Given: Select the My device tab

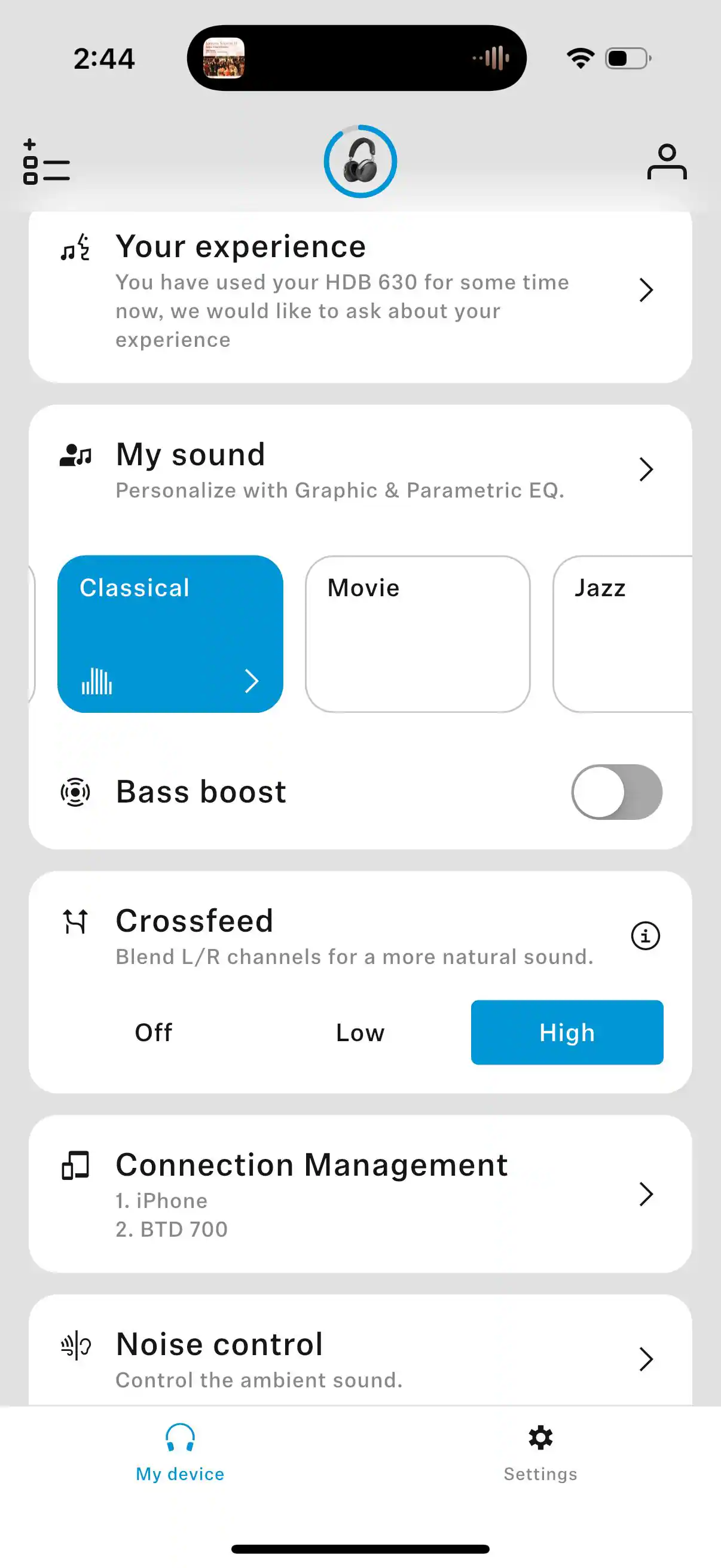Looking at the screenshot, I should tap(180, 1452).
